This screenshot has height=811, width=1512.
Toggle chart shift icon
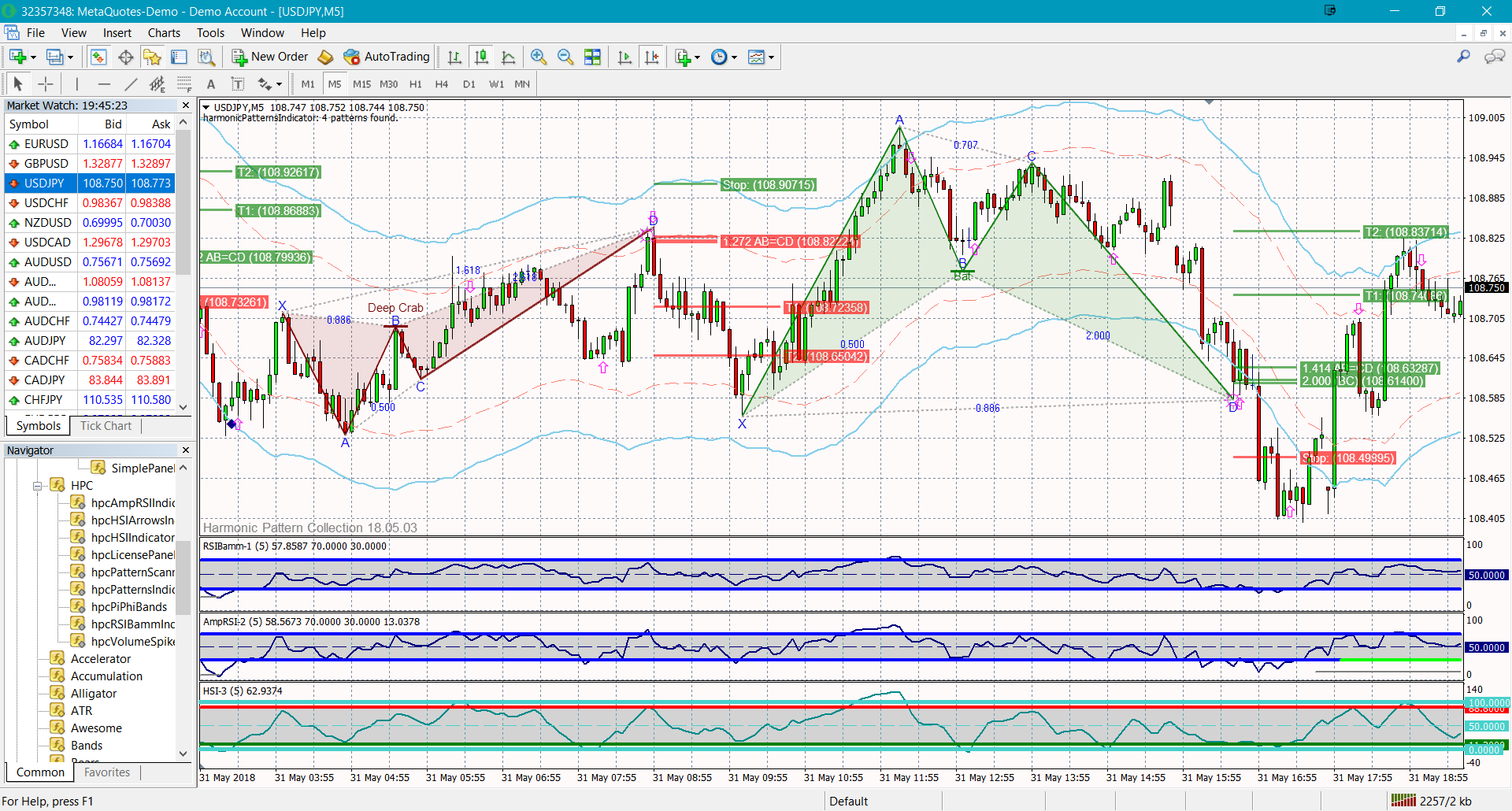[x=651, y=57]
